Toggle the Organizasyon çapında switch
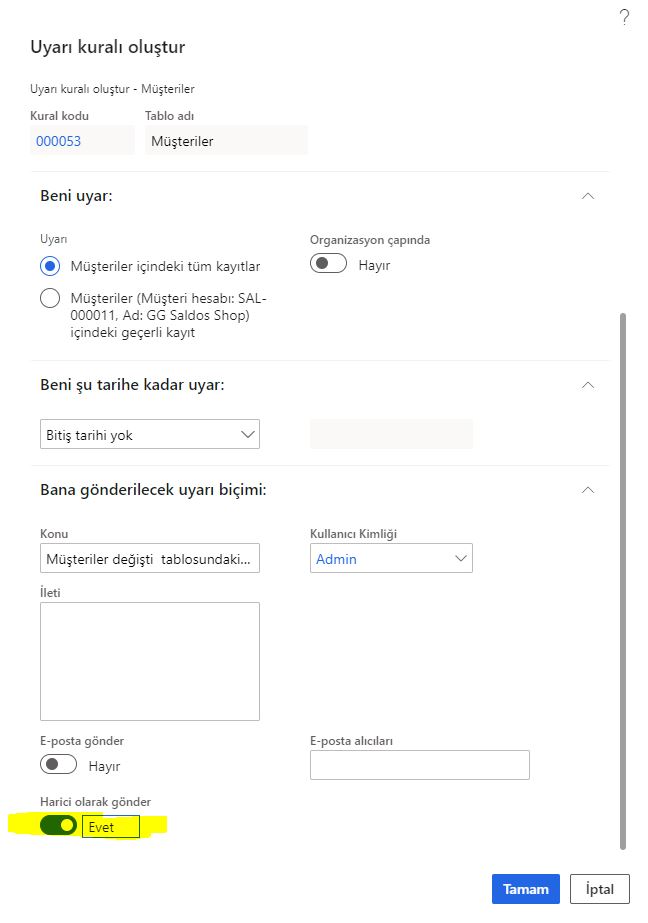 pyautogui.click(x=328, y=264)
